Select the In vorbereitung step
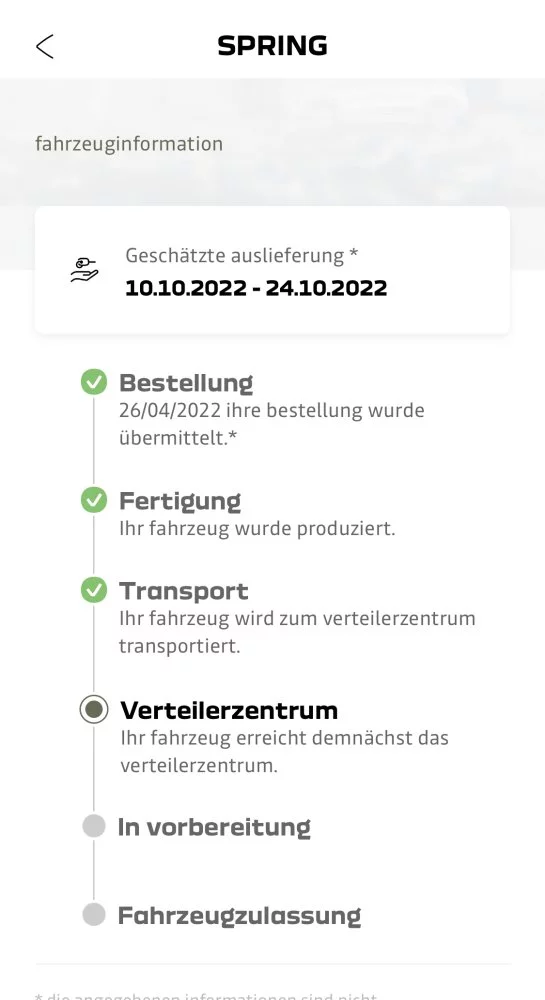Viewport: 545px width, 1000px height. (x=214, y=827)
